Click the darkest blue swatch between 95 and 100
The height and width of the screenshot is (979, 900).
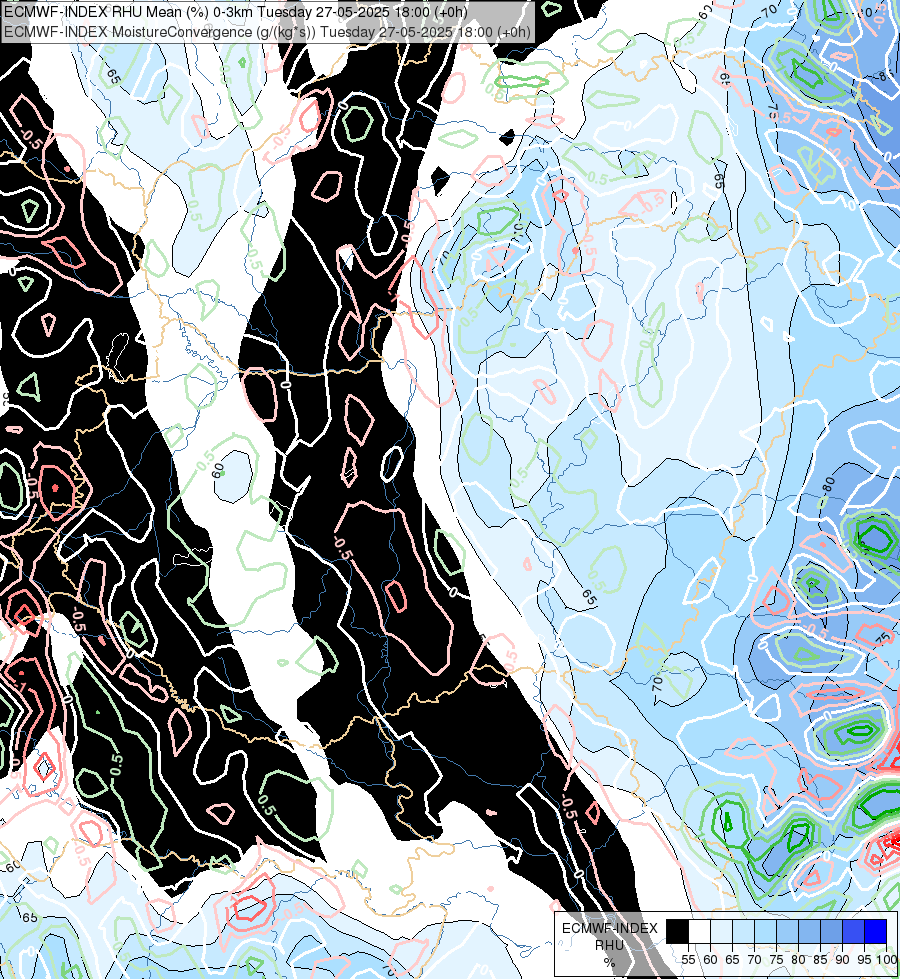876,932
